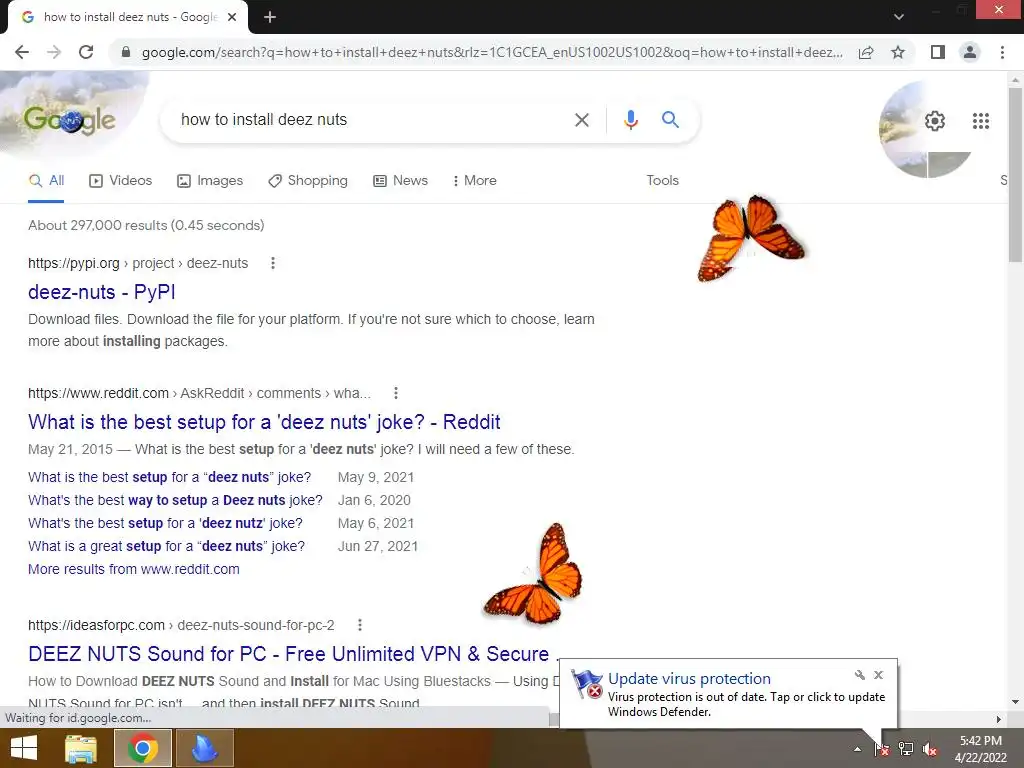
Task: Start voice search with the microphone icon
Action: coord(630,120)
